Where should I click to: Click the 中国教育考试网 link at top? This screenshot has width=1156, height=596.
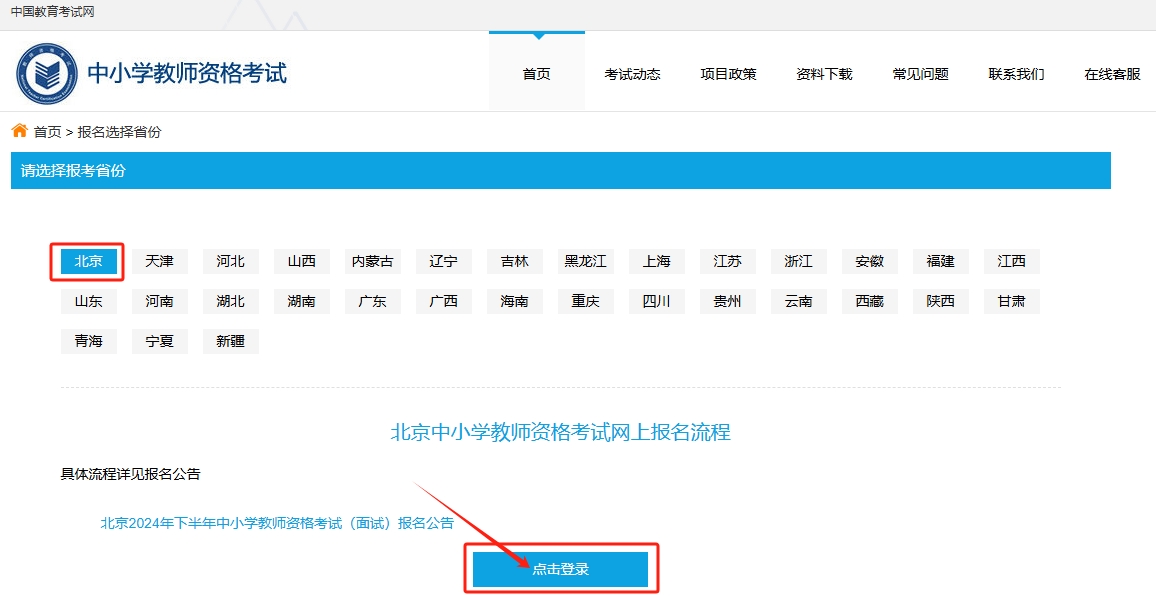(52, 12)
